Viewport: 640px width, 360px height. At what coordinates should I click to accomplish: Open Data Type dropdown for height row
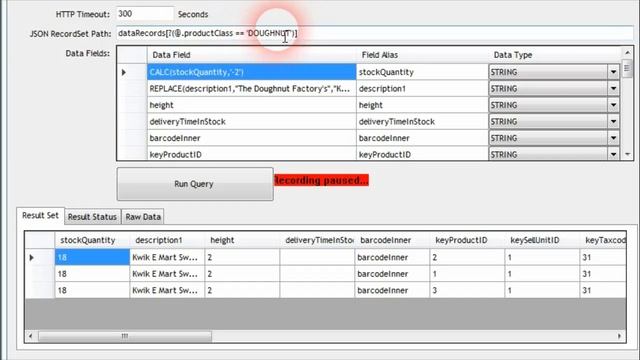tap(613, 105)
